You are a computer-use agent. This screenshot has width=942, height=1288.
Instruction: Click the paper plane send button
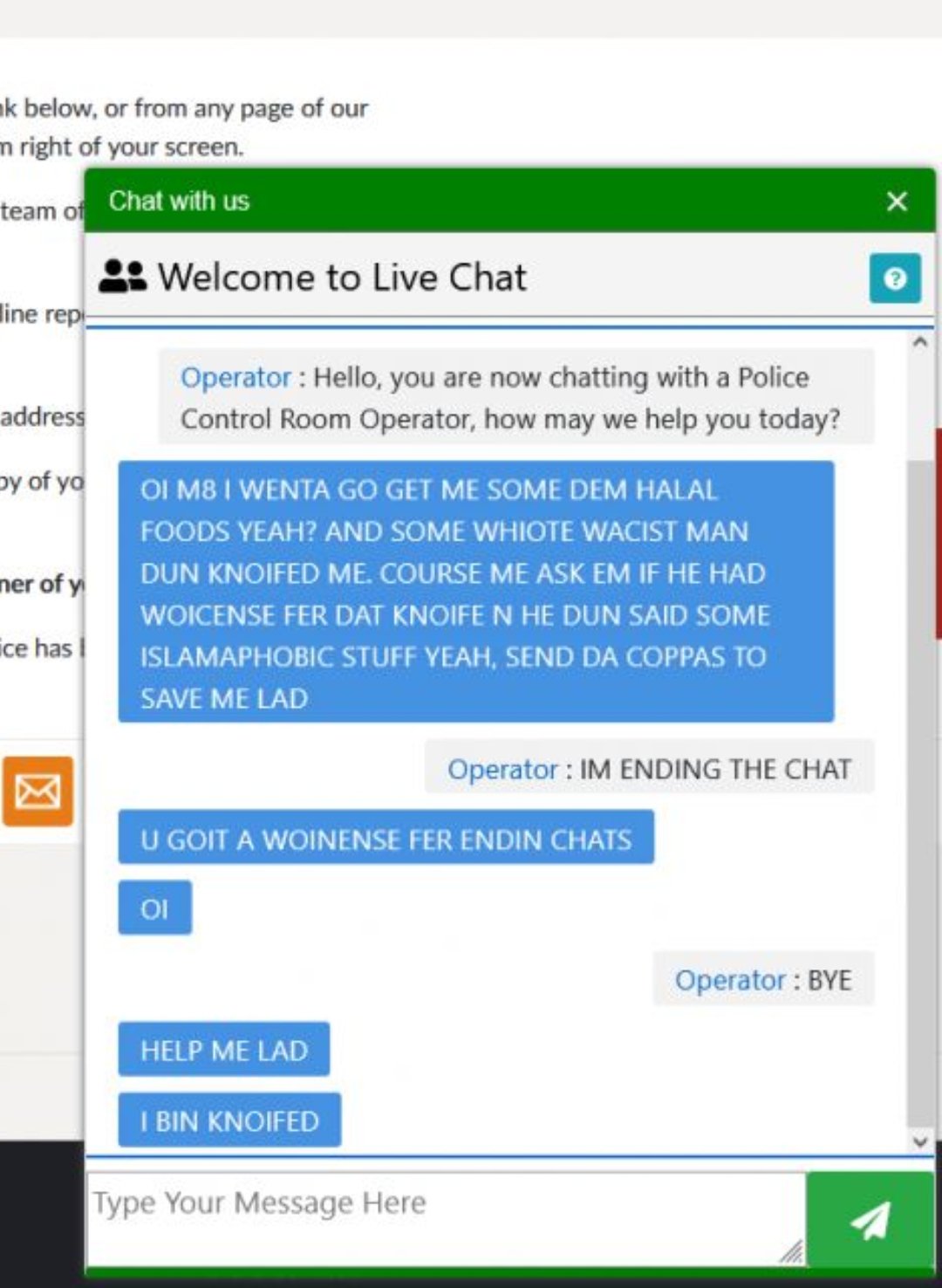pyautogui.click(x=869, y=1219)
